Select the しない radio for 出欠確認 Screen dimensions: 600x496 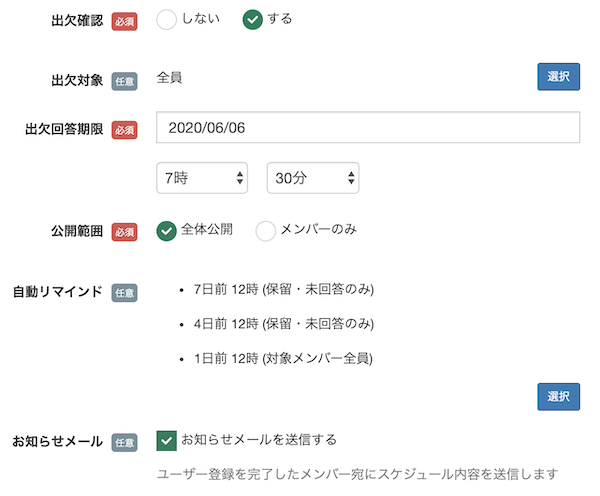pos(167,19)
